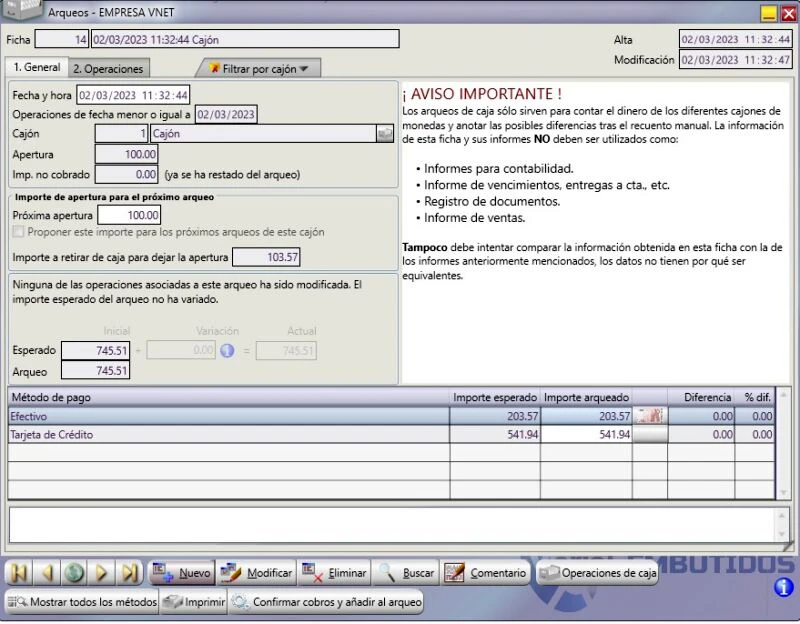Click 'Confirmar cobros y añadir al arqueo'
The height and width of the screenshot is (624, 800).
(x=327, y=602)
